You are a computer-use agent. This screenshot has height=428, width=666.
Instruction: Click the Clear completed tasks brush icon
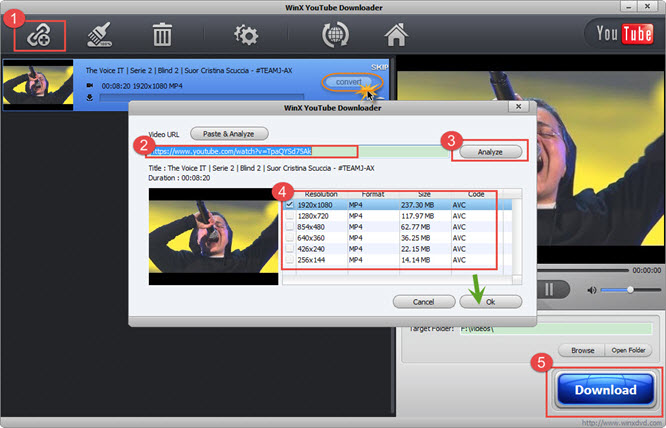point(100,34)
